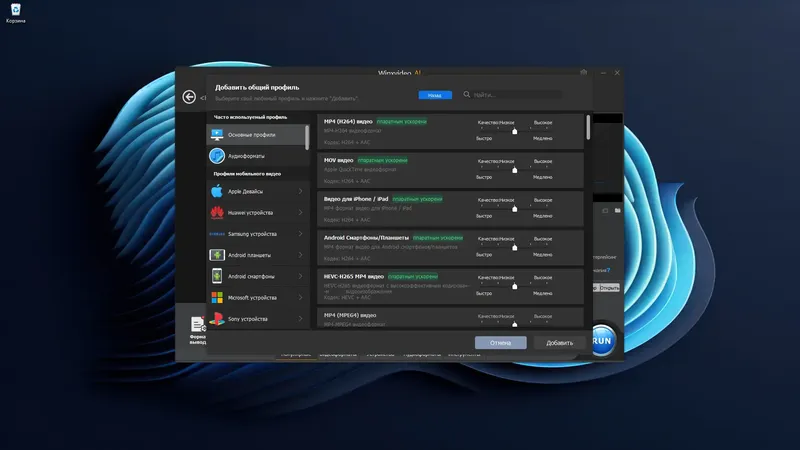Click the Apple Девайсы logo icon
The image size is (800, 450).
217,191
